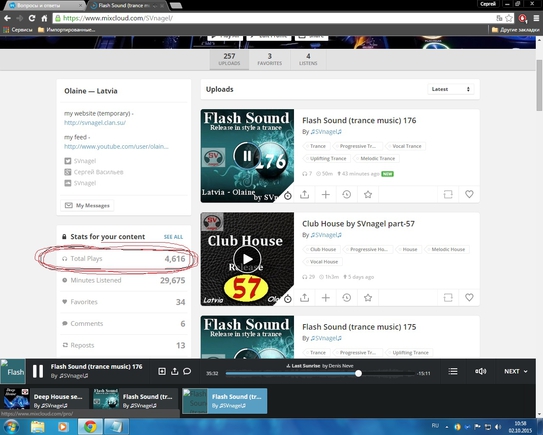Open Flash Sound (trance music) 176 title
This screenshot has width=543, height=435.
coord(359,121)
